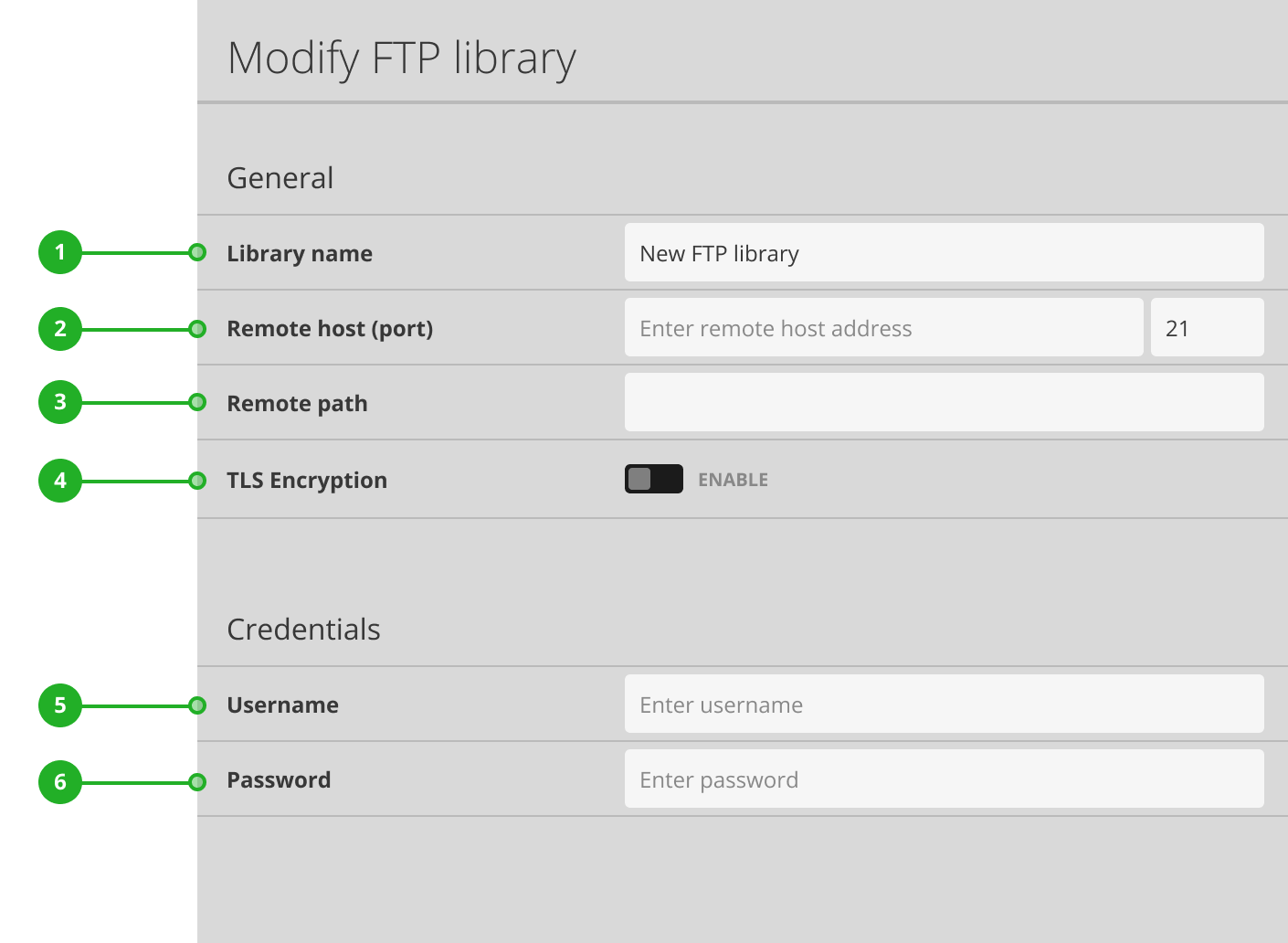The height and width of the screenshot is (943, 1288).
Task: Click the Enter username field
Action: tap(944, 704)
